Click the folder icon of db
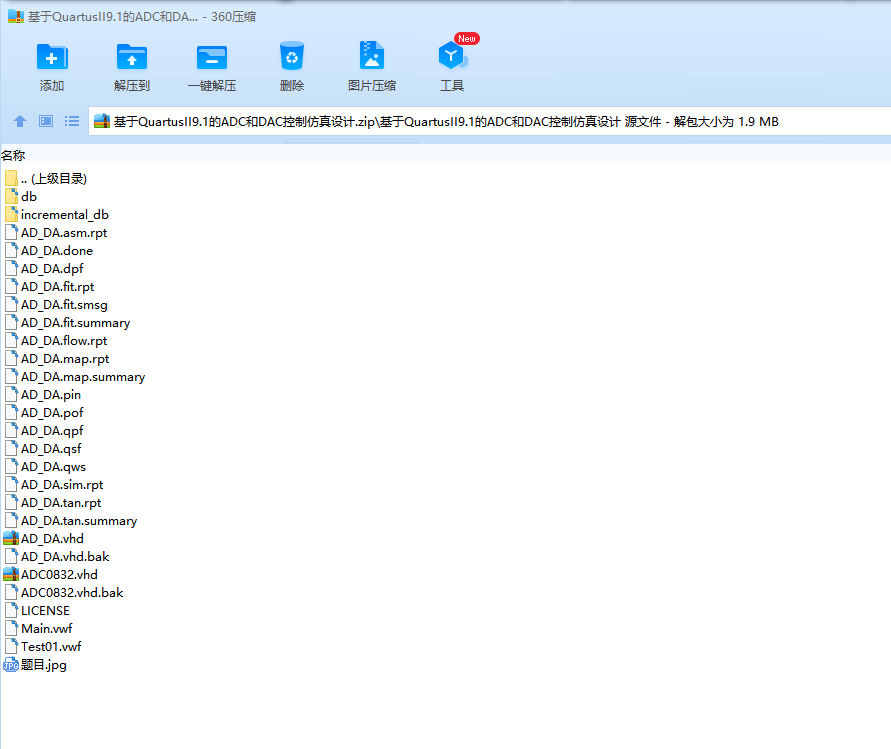 pos(11,197)
